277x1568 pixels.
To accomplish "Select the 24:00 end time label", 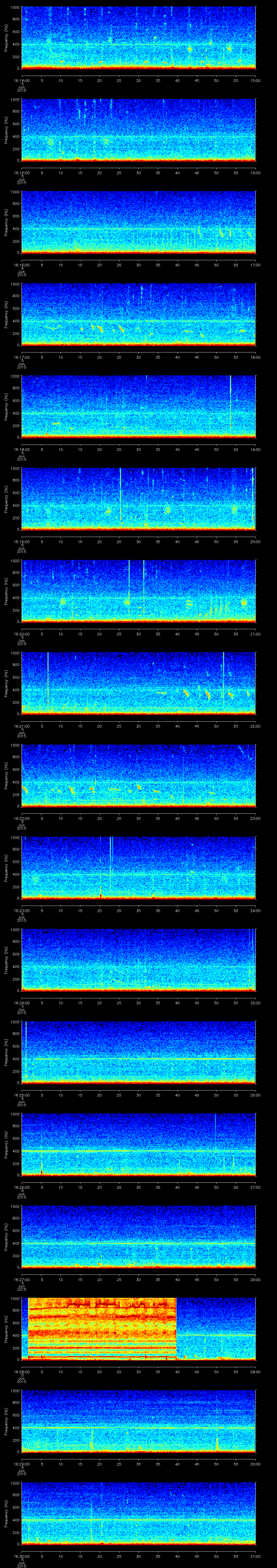I will [x=256, y=910].
